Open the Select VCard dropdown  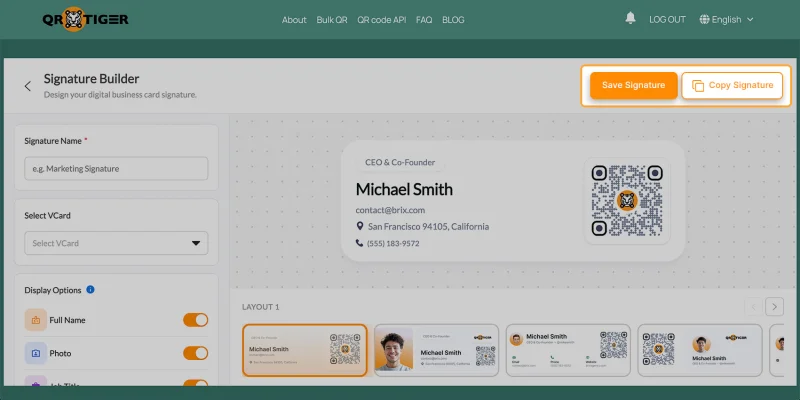pos(116,243)
